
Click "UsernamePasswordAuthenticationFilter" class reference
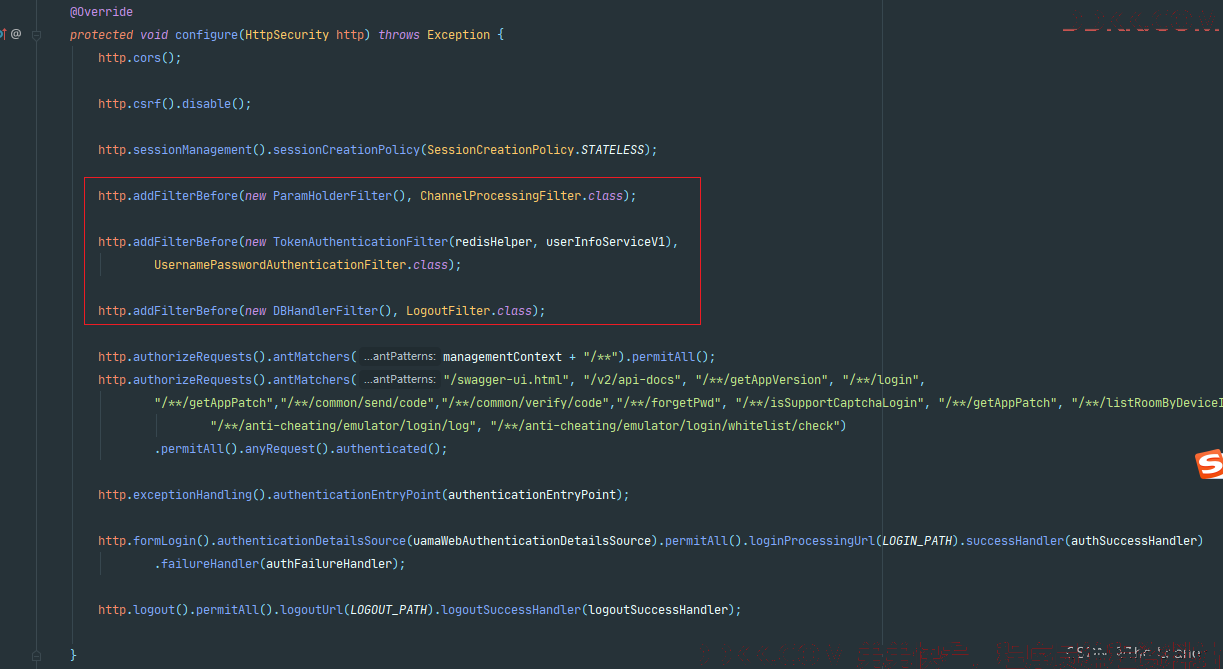pos(280,265)
